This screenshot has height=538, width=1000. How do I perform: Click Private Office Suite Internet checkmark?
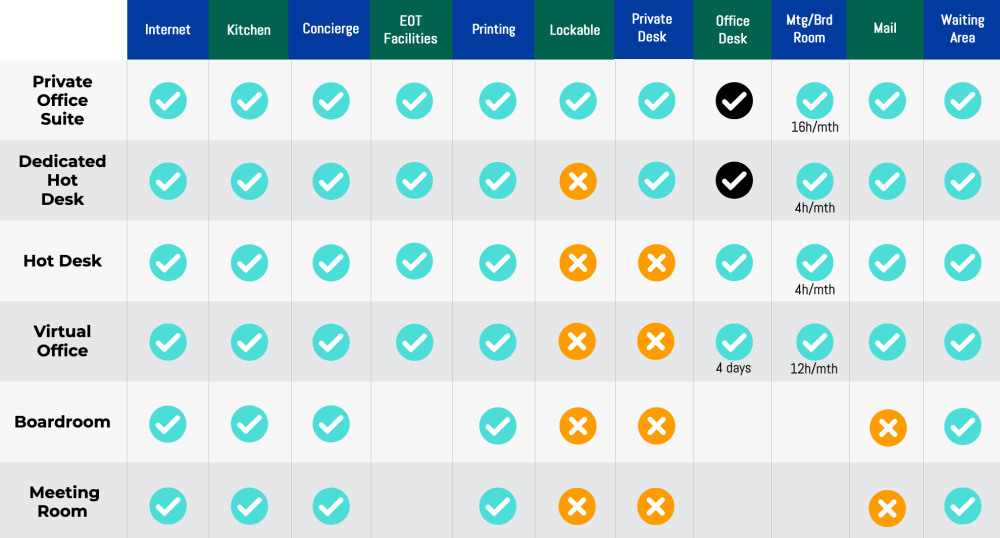[x=168, y=100]
